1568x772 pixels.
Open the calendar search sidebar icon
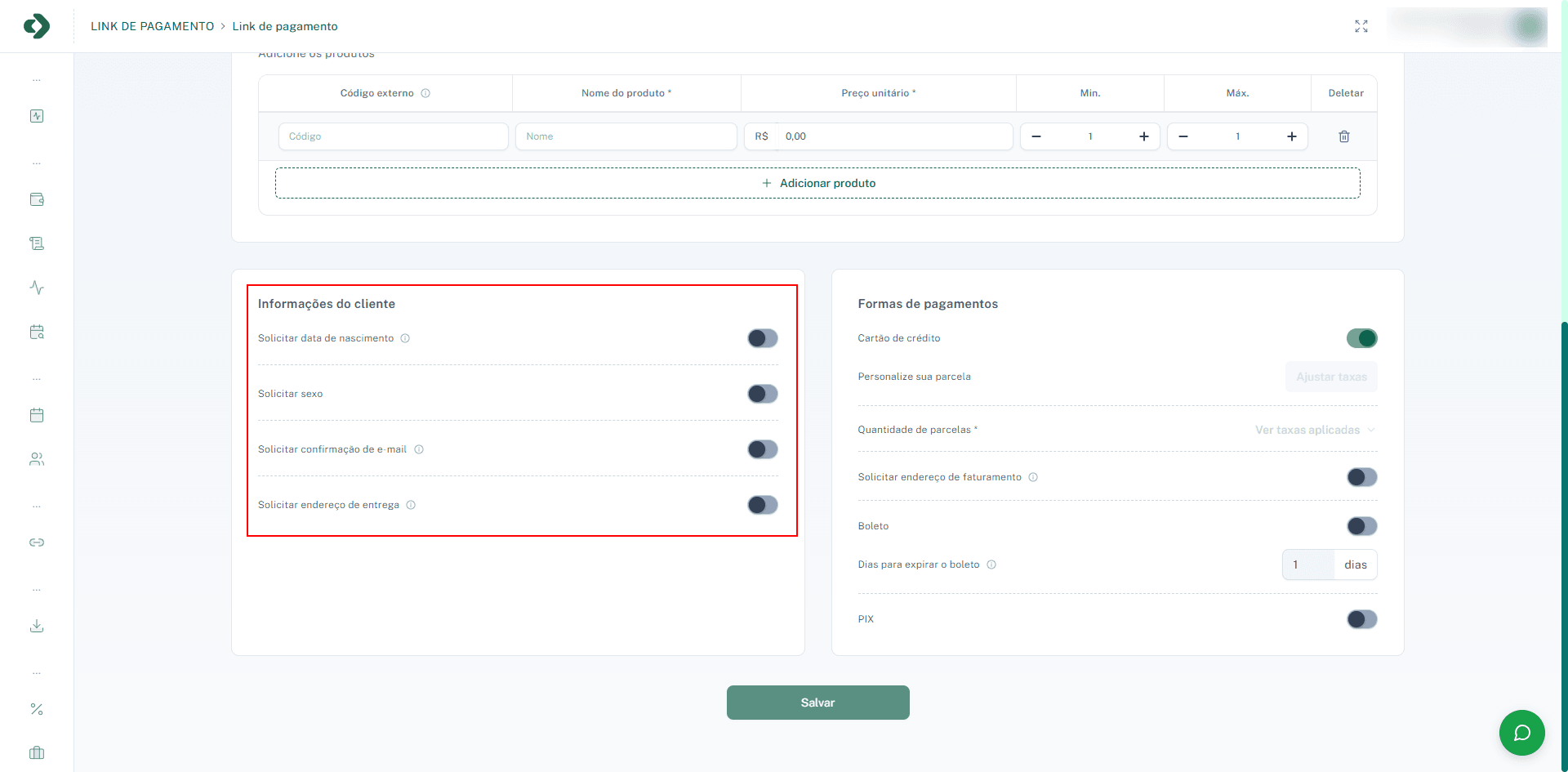(37, 332)
